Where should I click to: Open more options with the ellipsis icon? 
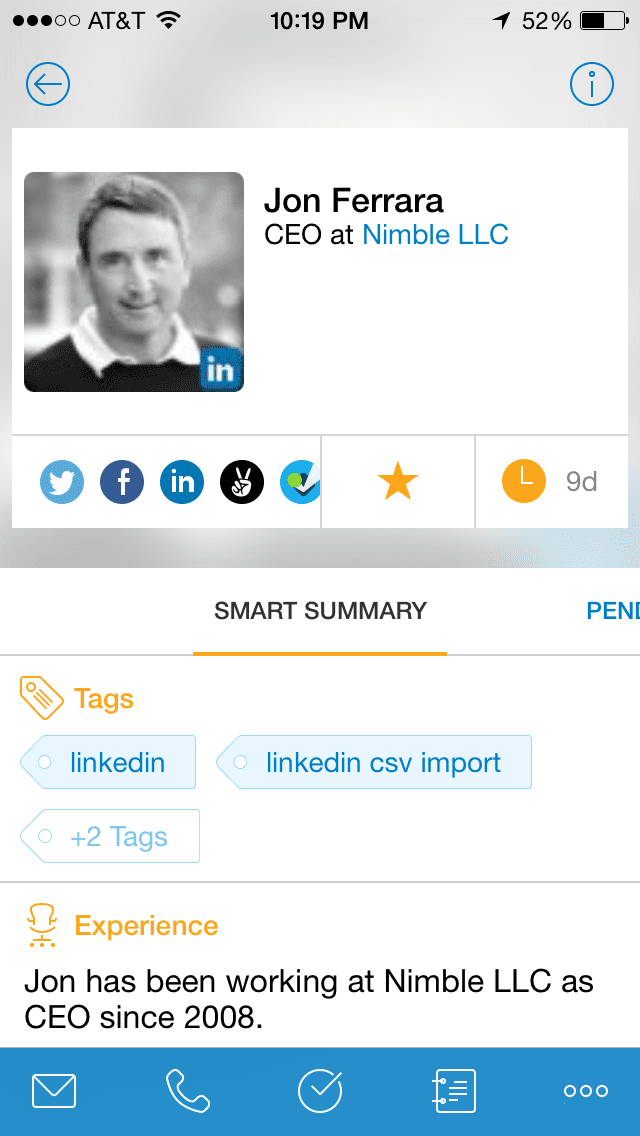click(585, 1090)
